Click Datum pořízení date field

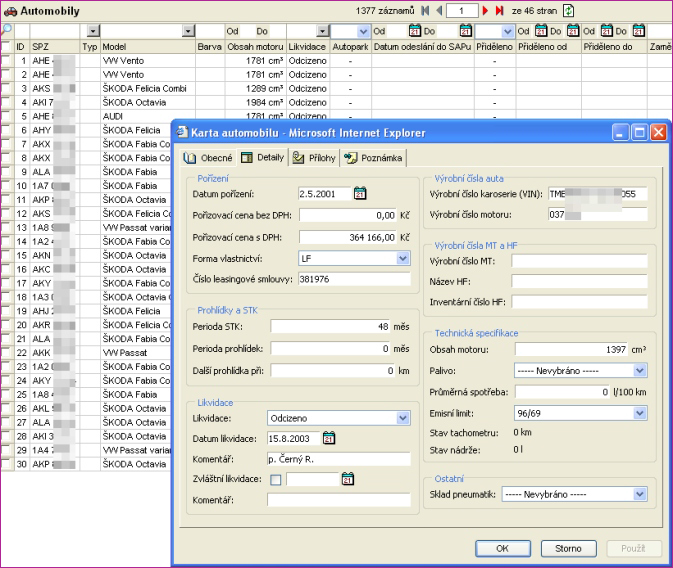coord(325,194)
